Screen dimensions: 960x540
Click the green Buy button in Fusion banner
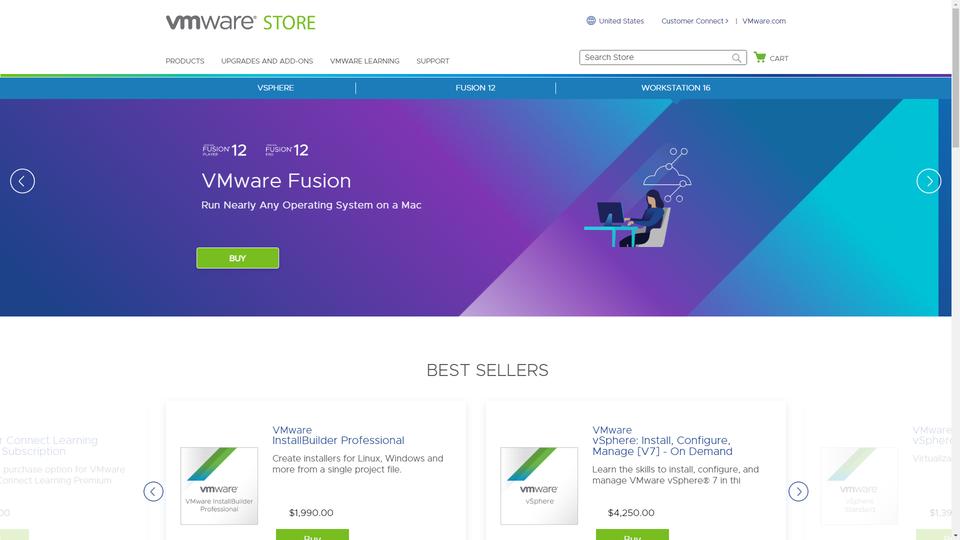[238, 258]
